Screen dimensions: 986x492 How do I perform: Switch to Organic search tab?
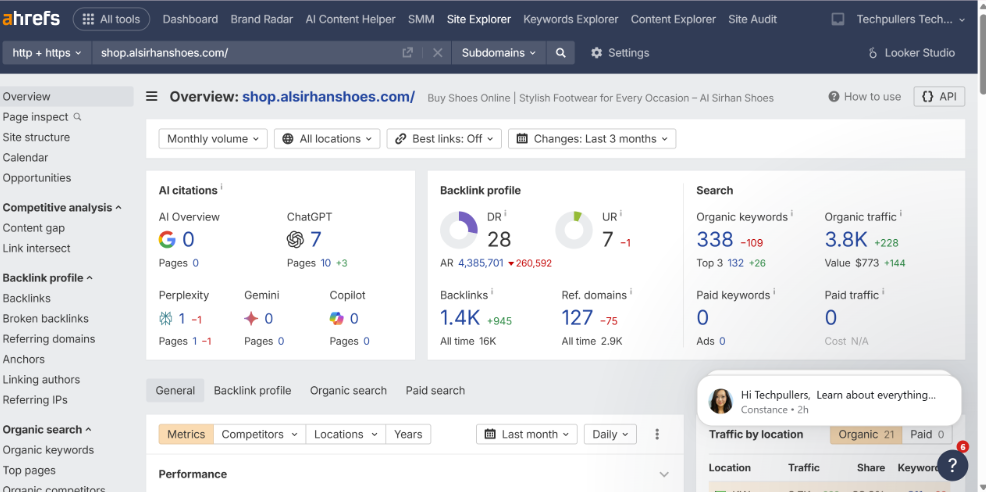[x=348, y=391]
